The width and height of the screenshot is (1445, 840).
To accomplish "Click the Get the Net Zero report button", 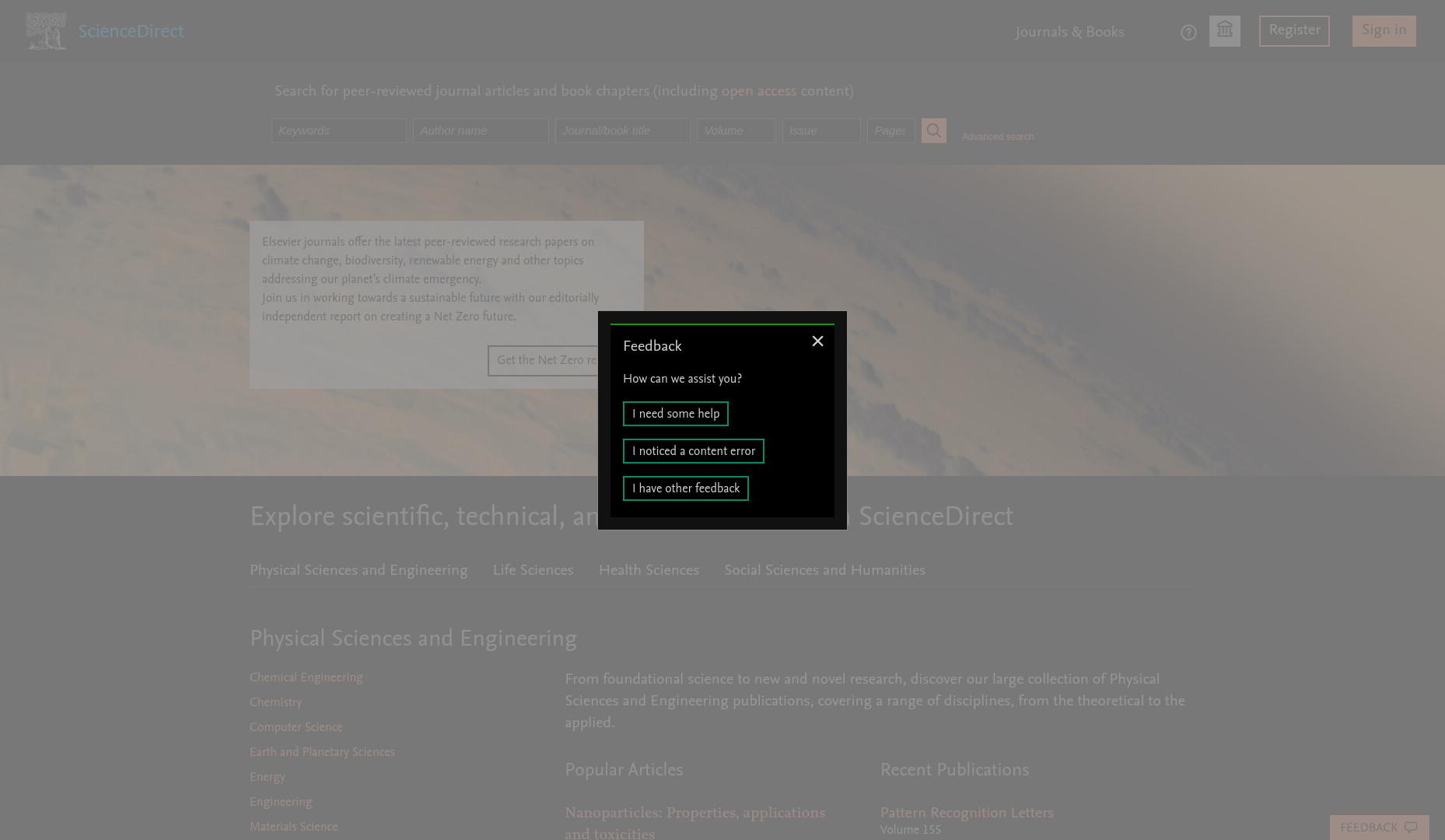I will (543, 361).
